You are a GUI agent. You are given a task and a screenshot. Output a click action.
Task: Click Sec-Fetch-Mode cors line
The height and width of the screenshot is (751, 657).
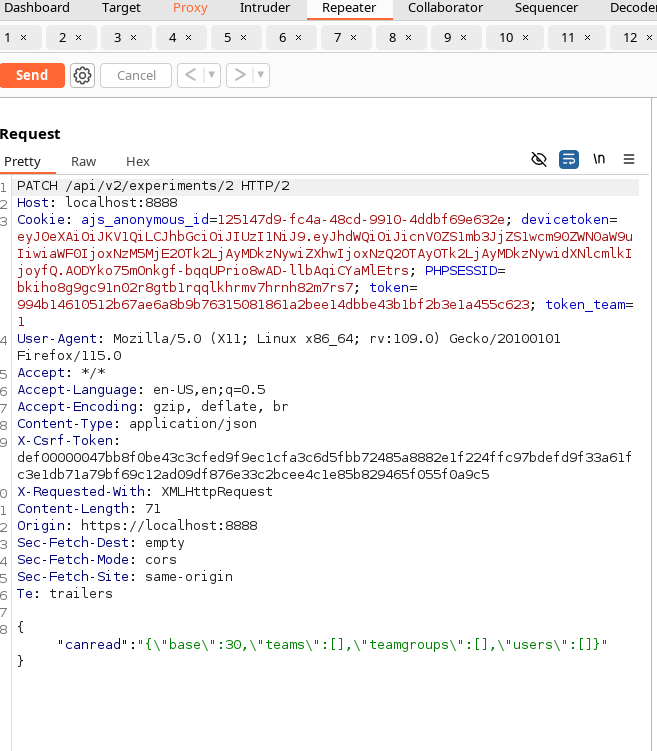tap(97, 560)
